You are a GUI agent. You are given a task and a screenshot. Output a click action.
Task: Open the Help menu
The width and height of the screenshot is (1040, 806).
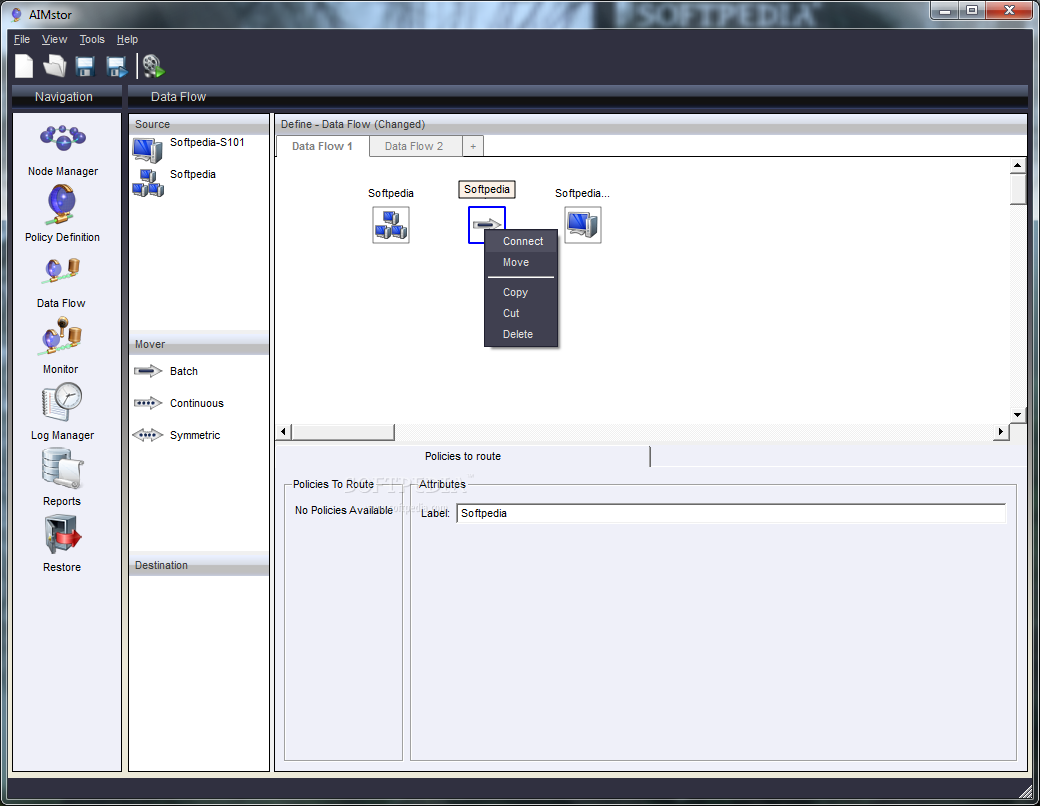tap(127, 39)
